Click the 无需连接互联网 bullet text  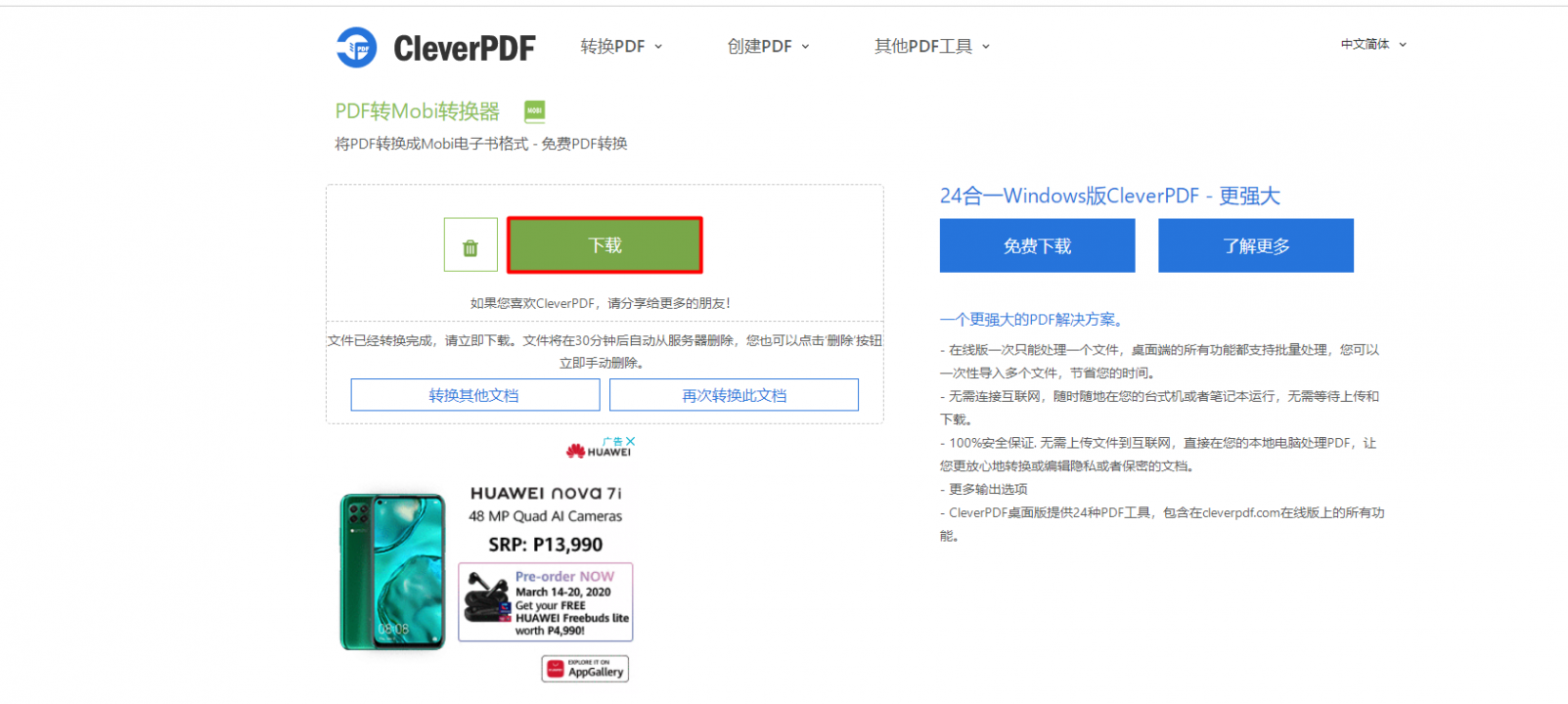click(1159, 408)
